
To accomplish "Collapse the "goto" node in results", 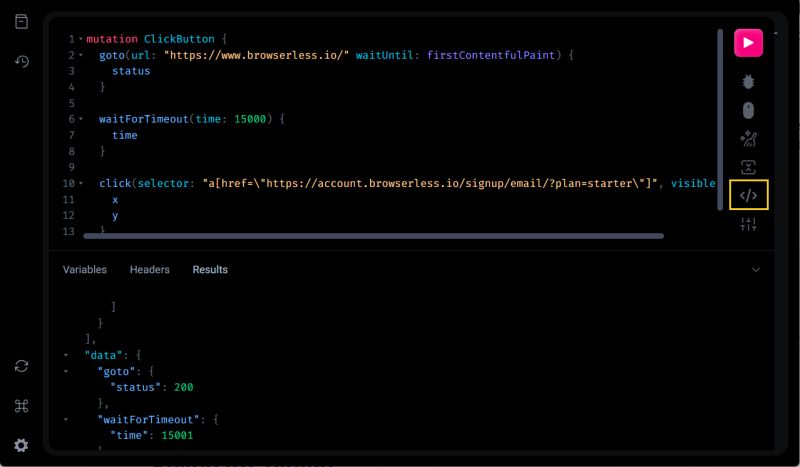I will click(x=66, y=371).
